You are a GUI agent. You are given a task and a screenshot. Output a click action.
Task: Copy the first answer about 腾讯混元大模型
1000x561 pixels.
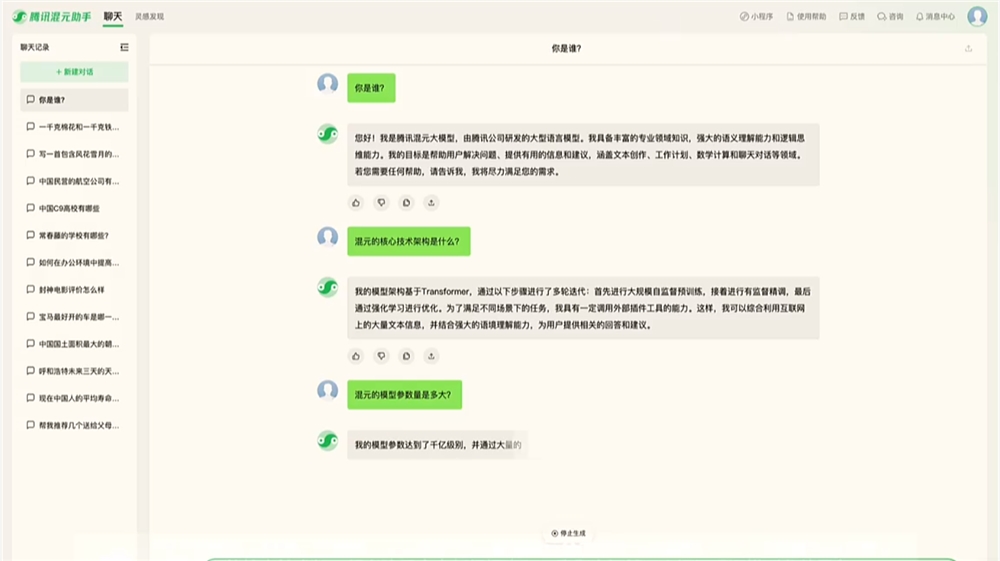406,203
